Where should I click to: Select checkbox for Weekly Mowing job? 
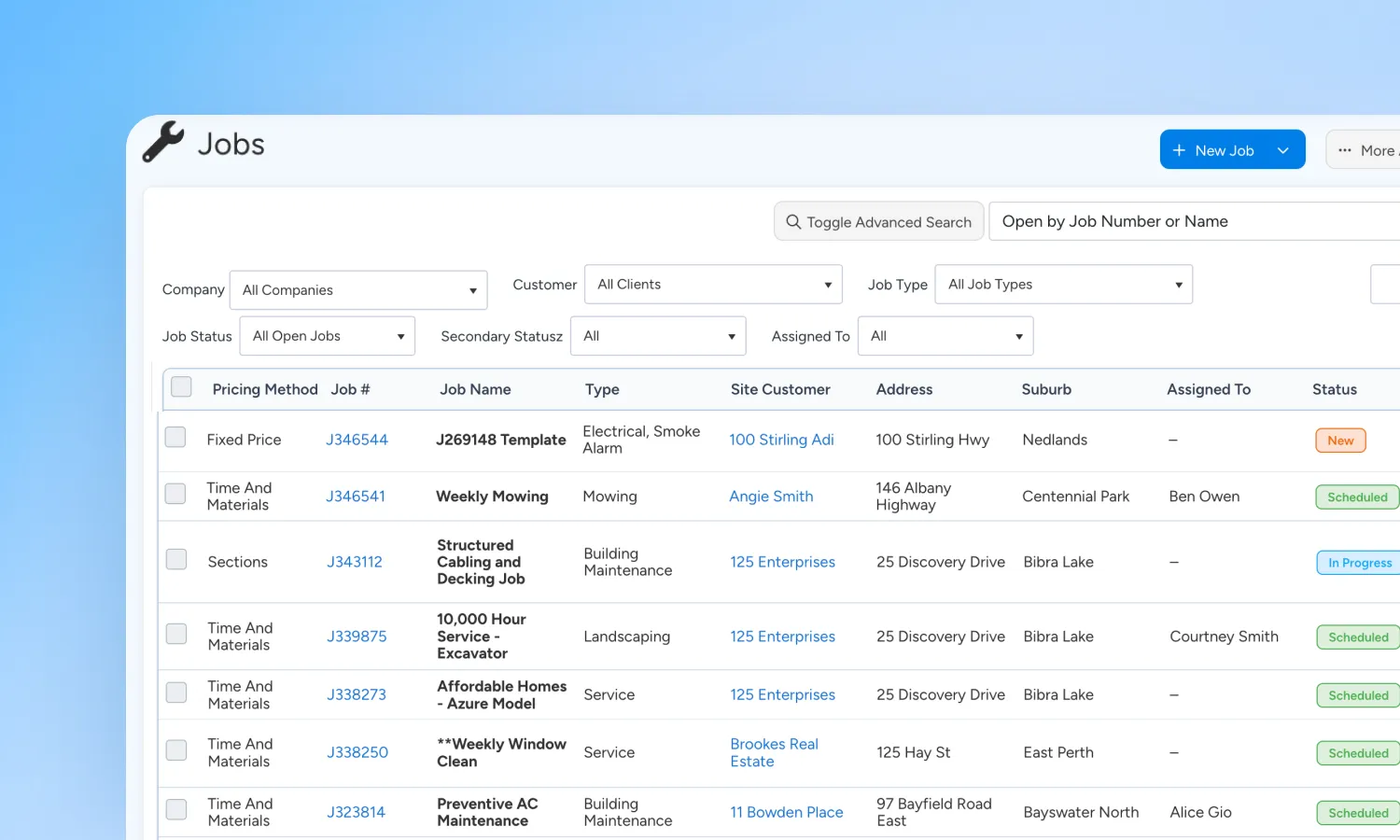(175, 494)
